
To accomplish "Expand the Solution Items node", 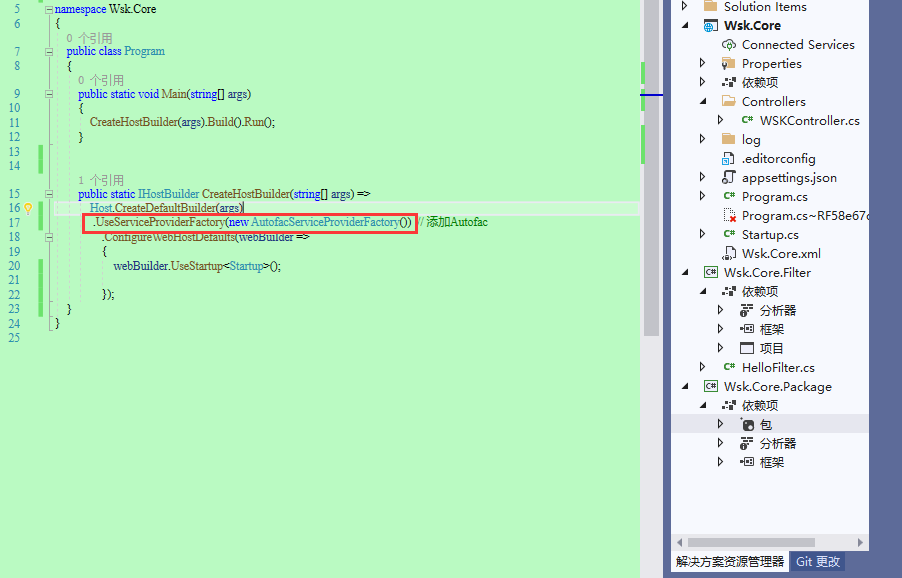I will (685, 6).
